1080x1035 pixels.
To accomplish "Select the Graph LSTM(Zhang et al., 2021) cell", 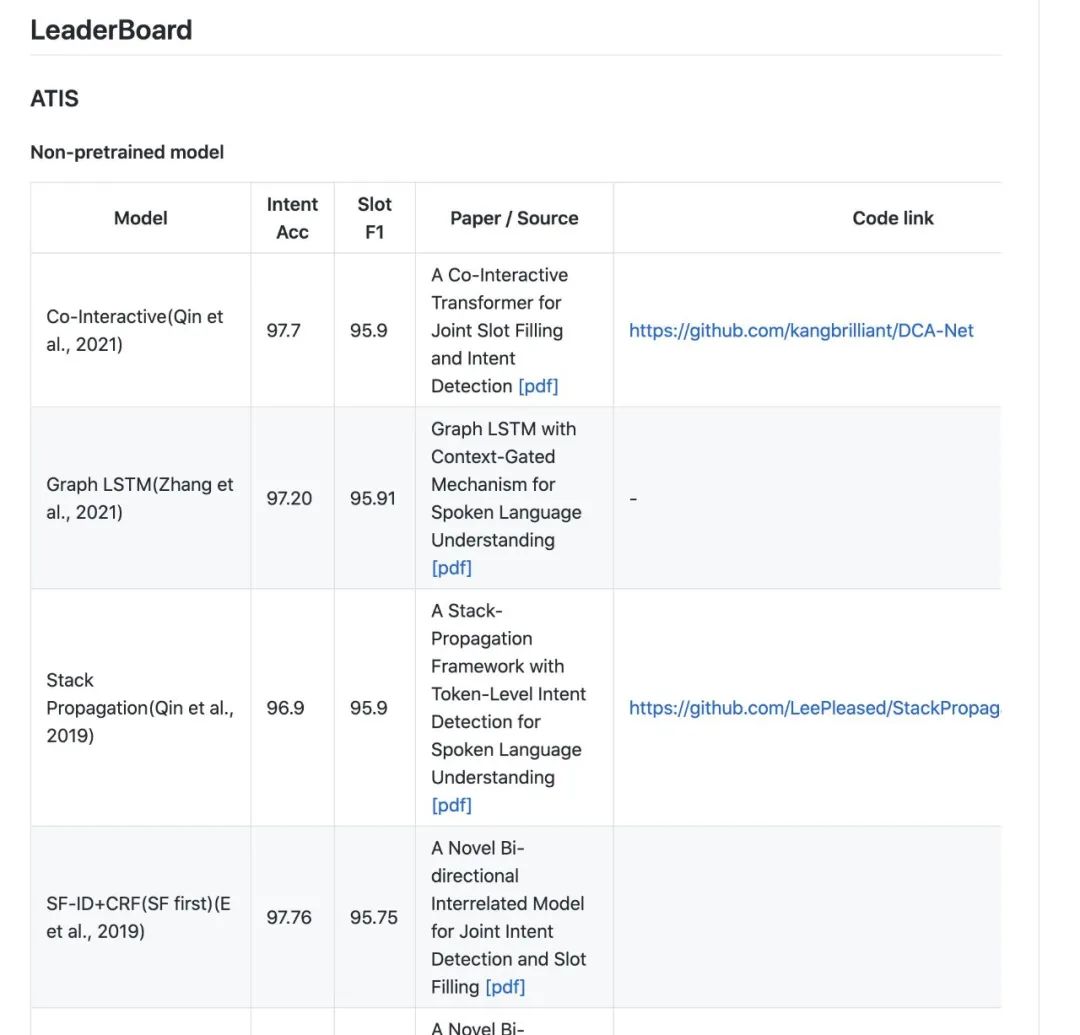I will point(140,499).
